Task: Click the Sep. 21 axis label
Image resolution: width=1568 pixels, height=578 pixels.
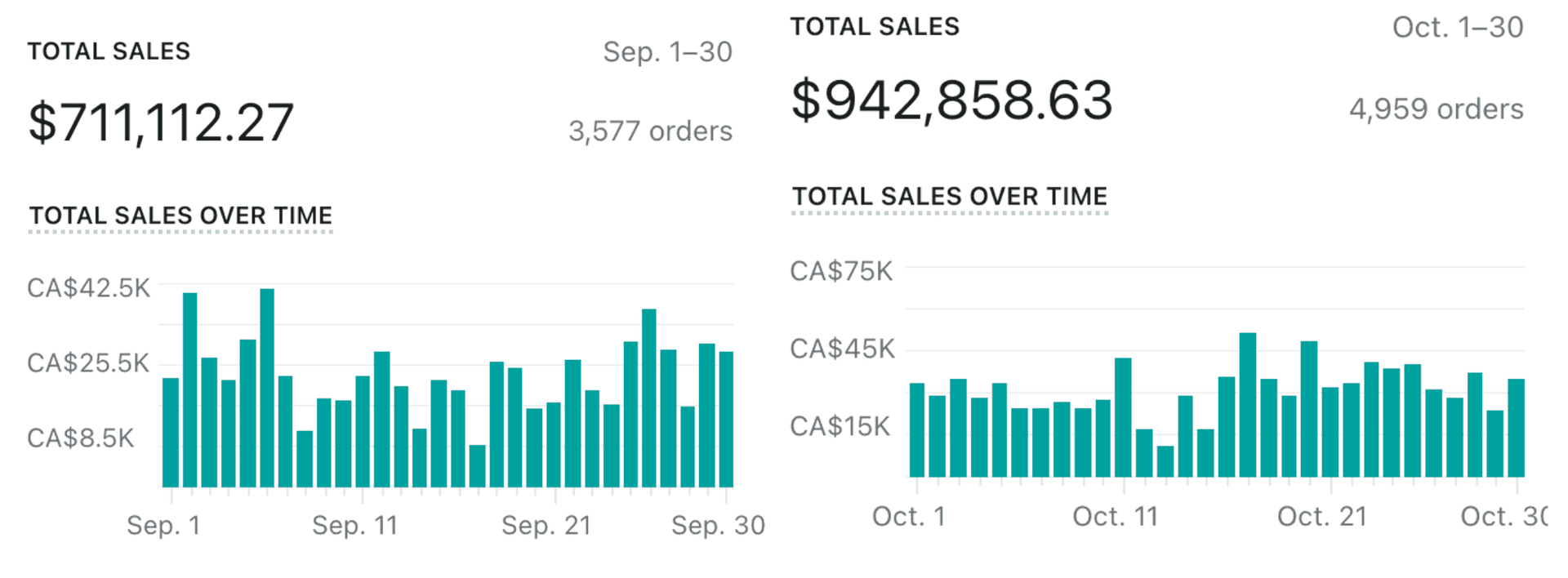Action: [546, 525]
